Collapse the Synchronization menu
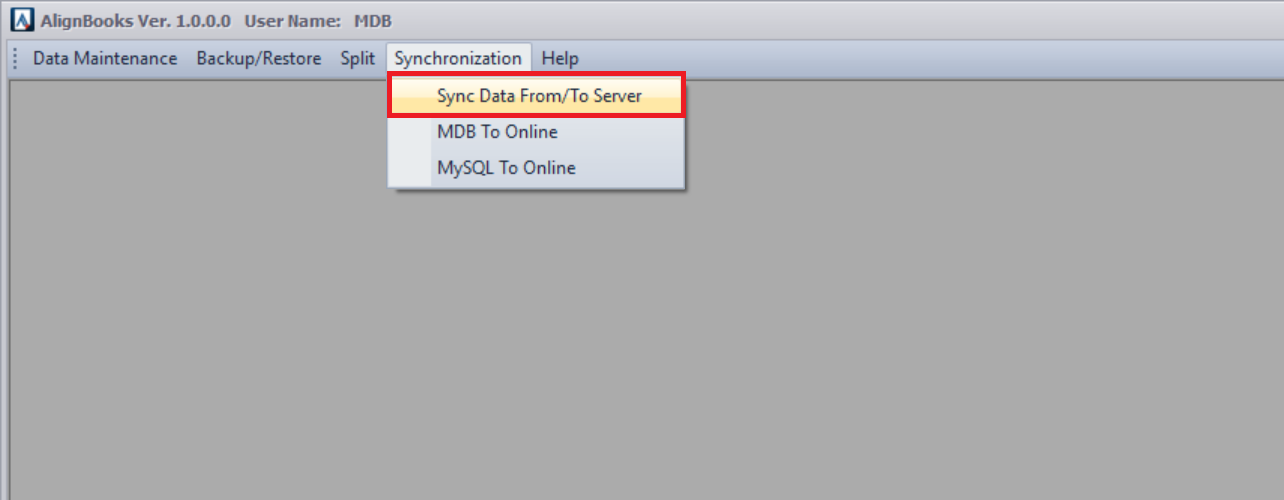The height and width of the screenshot is (500, 1284). [459, 58]
